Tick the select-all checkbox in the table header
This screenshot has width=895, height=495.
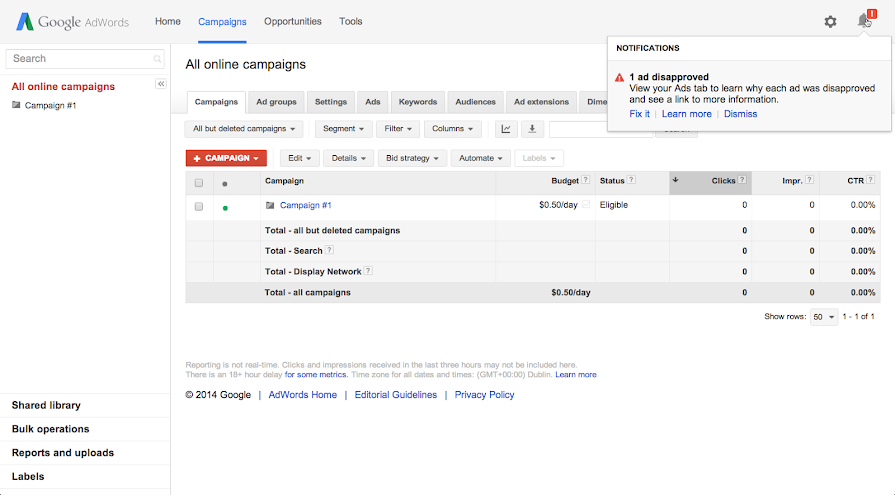click(x=199, y=183)
